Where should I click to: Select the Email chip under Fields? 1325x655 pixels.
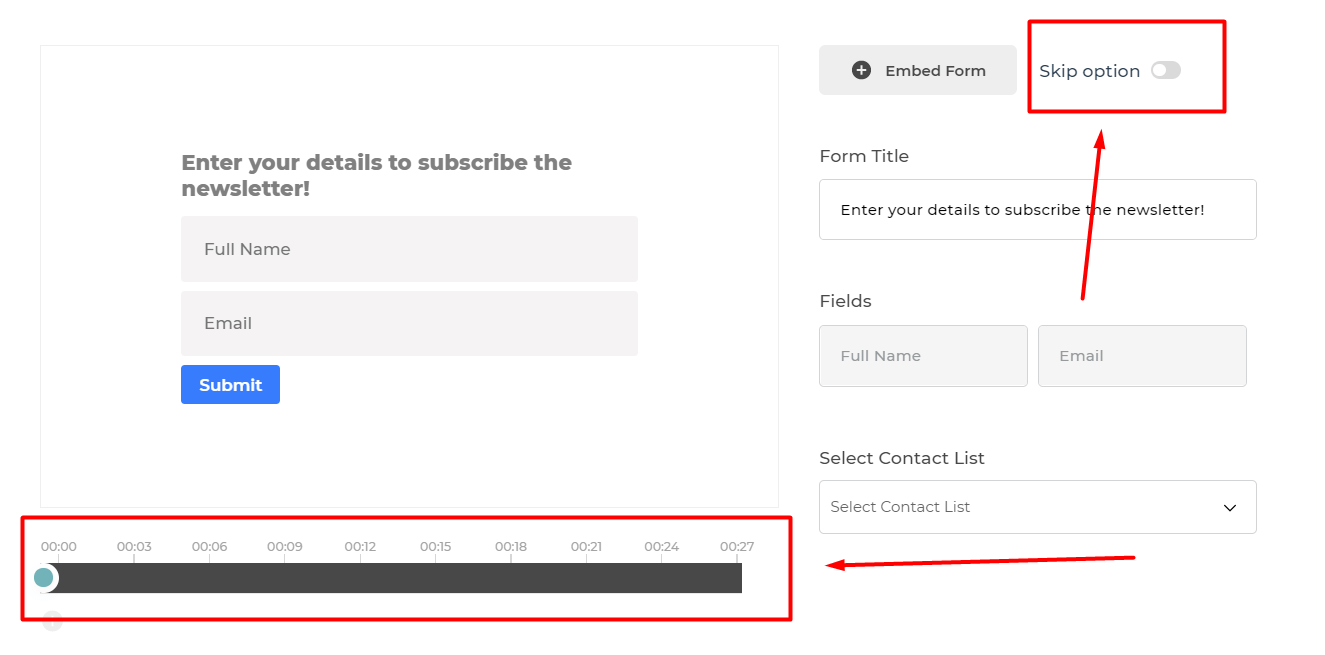click(x=1142, y=356)
